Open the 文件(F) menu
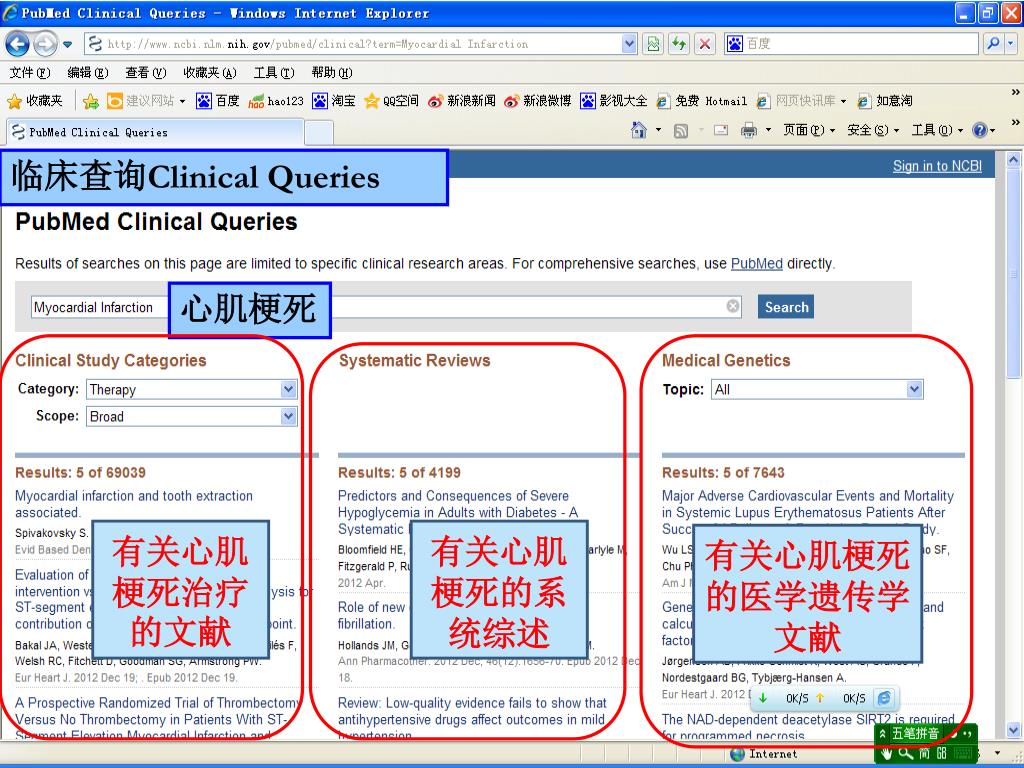The width and height of the screenshot is (1024, 768). point(29,72)
